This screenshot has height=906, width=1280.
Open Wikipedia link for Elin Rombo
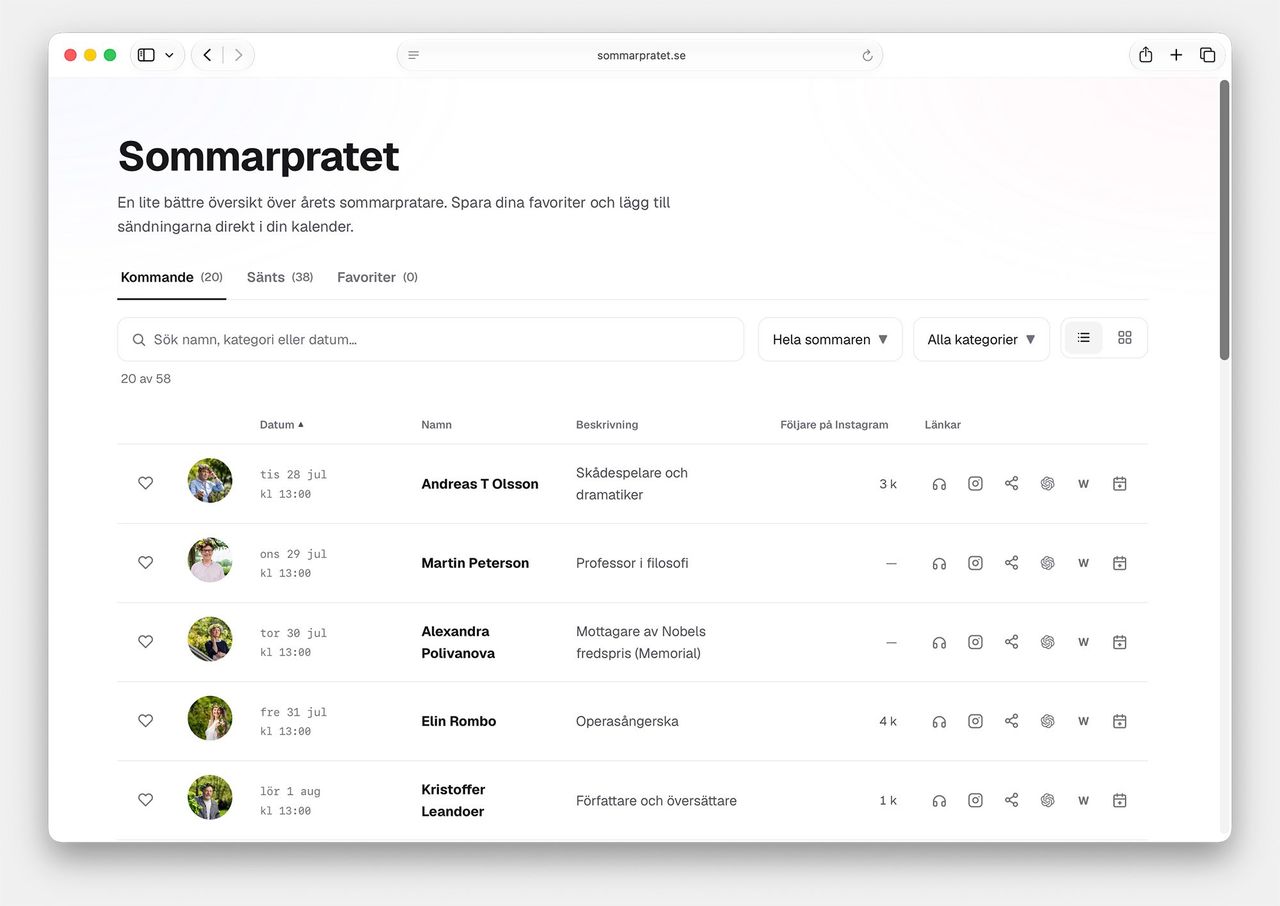click(1083, 721)
